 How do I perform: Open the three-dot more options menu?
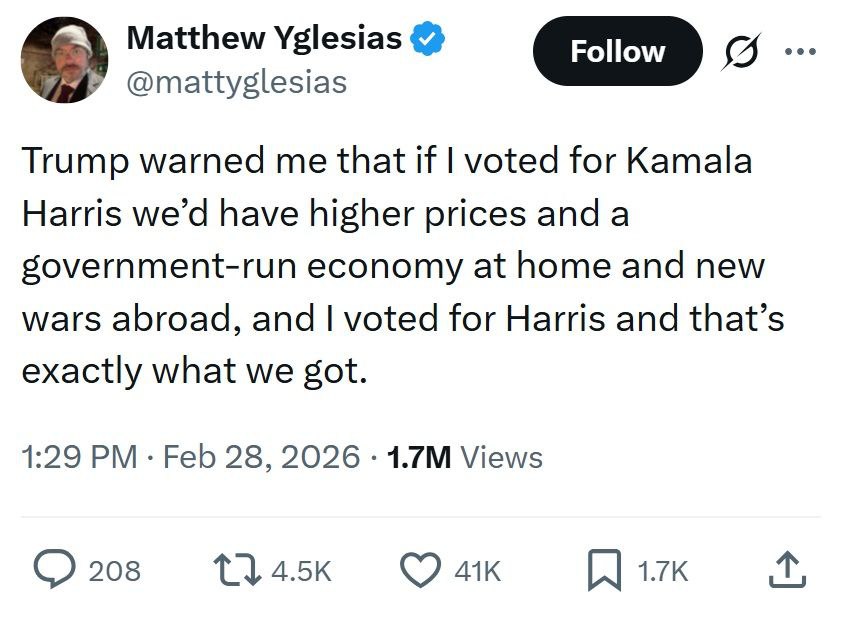(801, 52)
